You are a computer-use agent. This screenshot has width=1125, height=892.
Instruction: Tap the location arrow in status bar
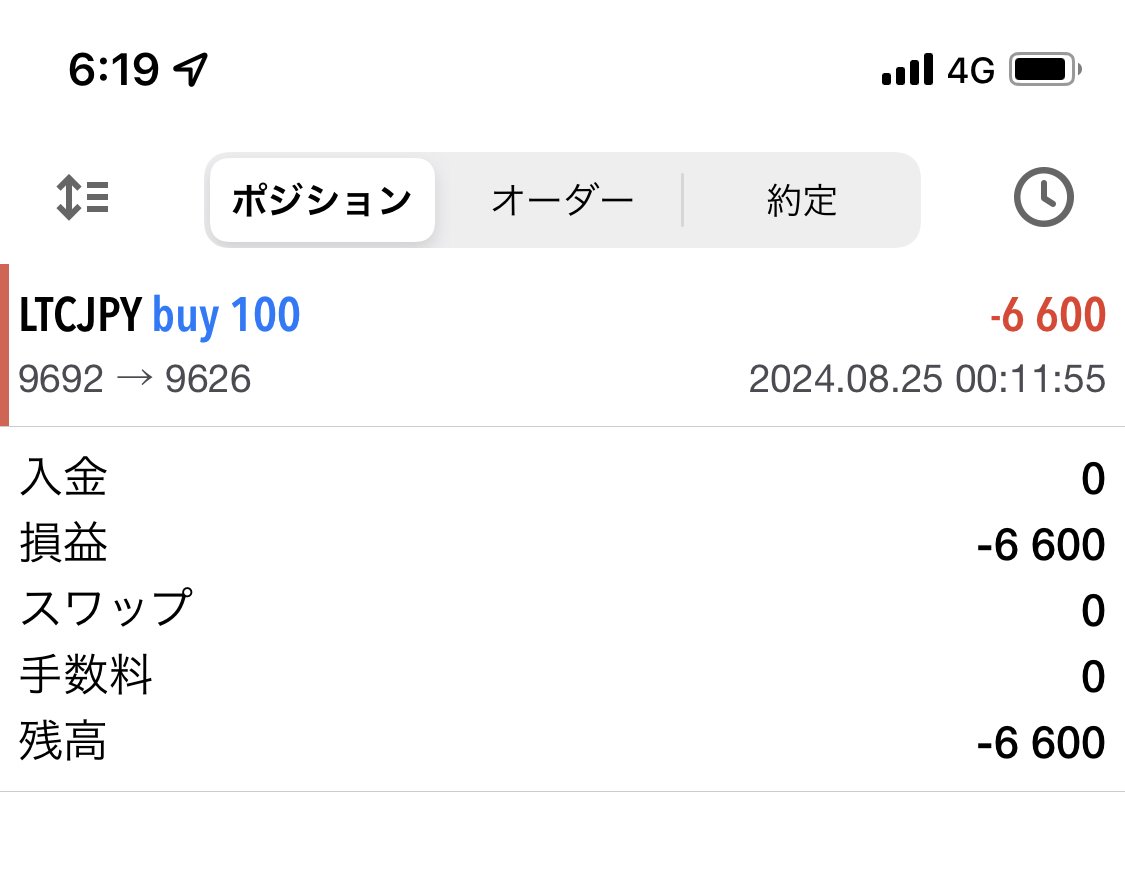tap(191, 70)
